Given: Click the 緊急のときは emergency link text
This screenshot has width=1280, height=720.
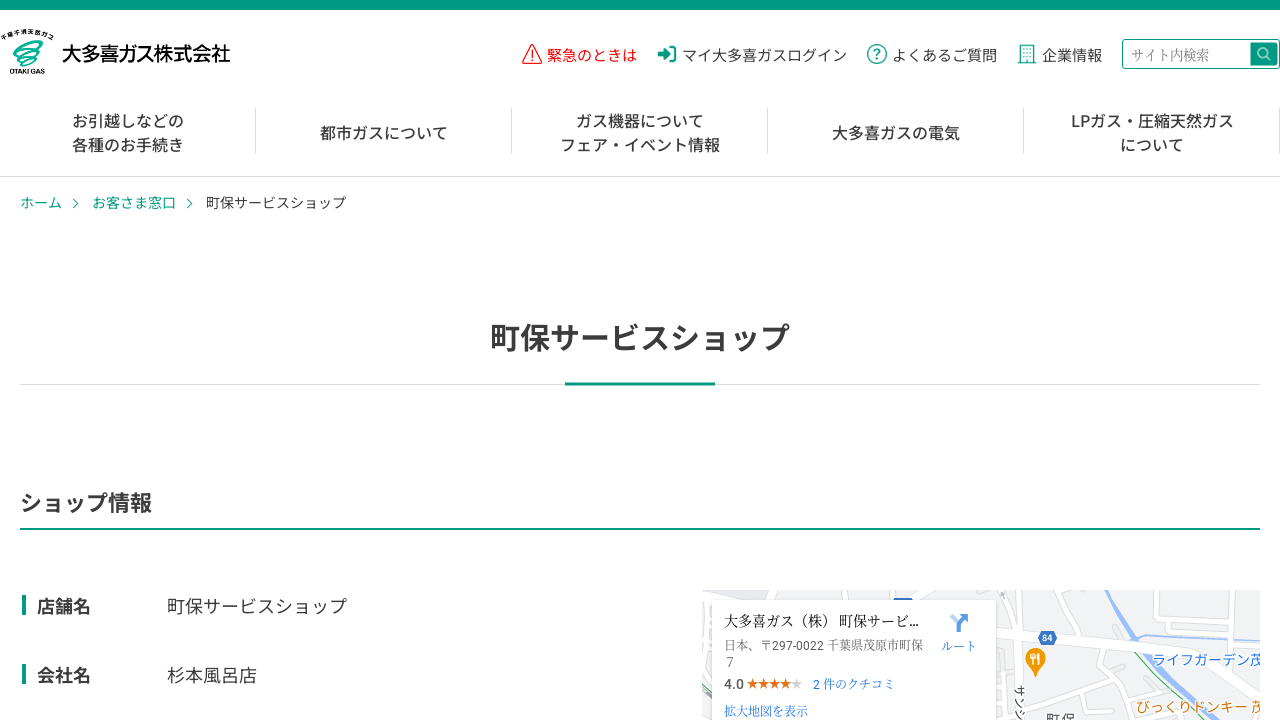Looking at the screenshot, I should (592, 55).
